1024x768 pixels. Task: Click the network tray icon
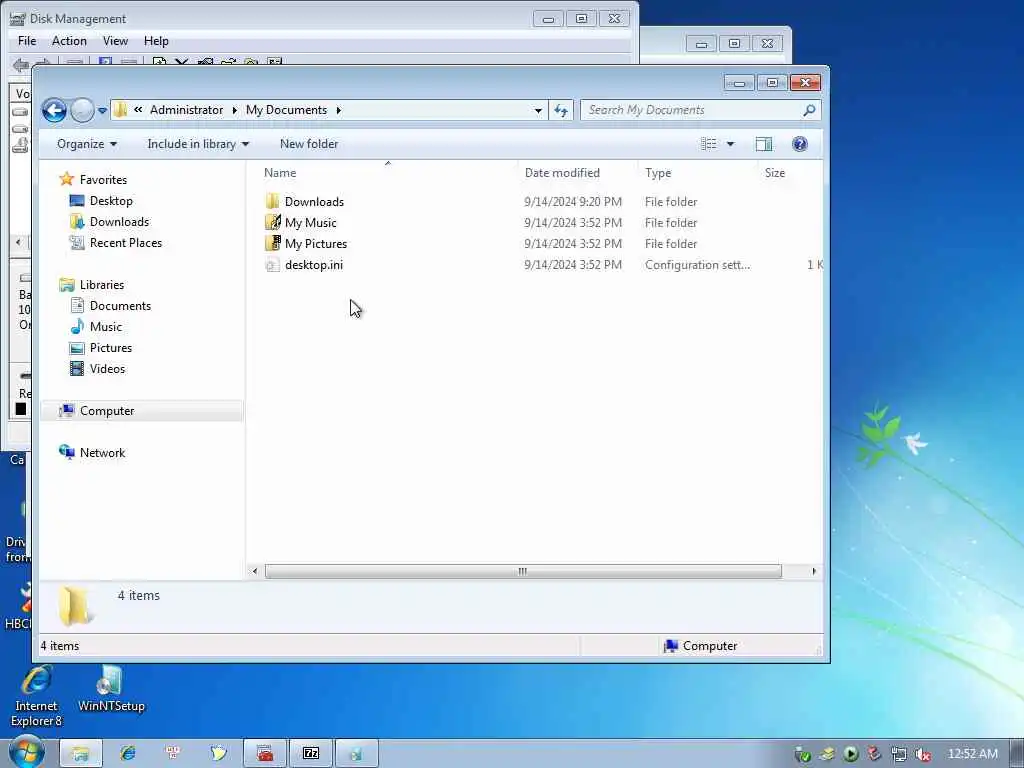(899, 755)
